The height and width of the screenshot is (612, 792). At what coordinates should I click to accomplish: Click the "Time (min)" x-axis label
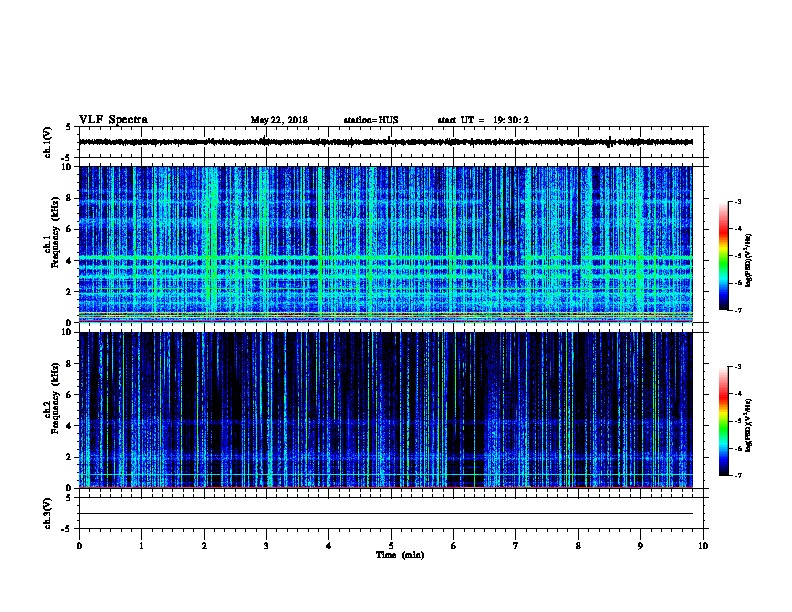tap(400, 555)
